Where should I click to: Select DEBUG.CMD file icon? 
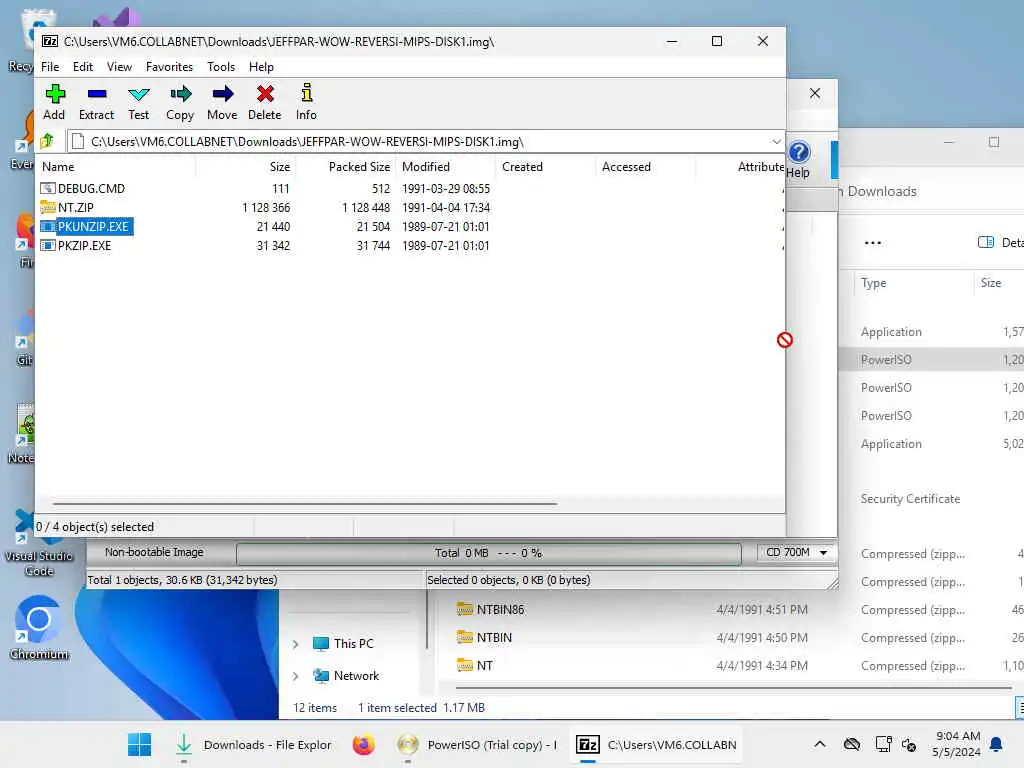click(48, 189)
